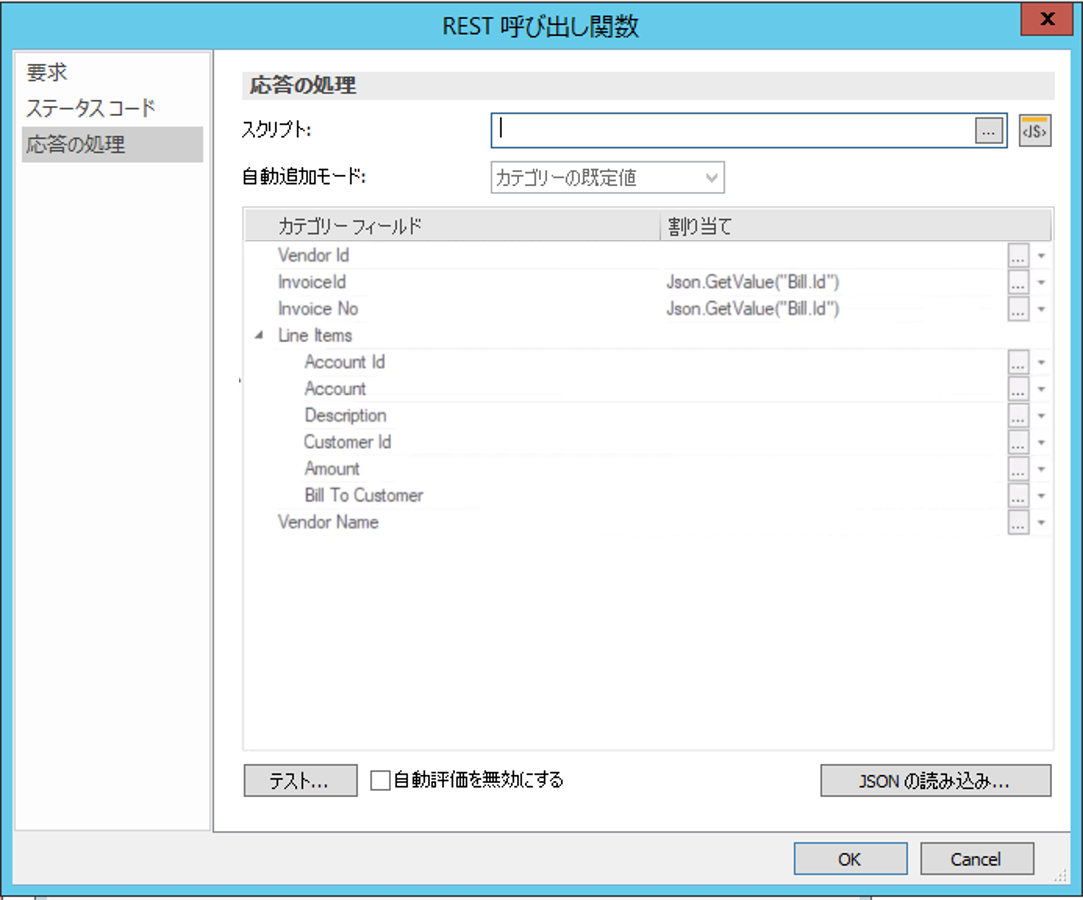Open ellipsis editor for Account Id row
1083x900 pixels.
click(x=1018, y=363)
